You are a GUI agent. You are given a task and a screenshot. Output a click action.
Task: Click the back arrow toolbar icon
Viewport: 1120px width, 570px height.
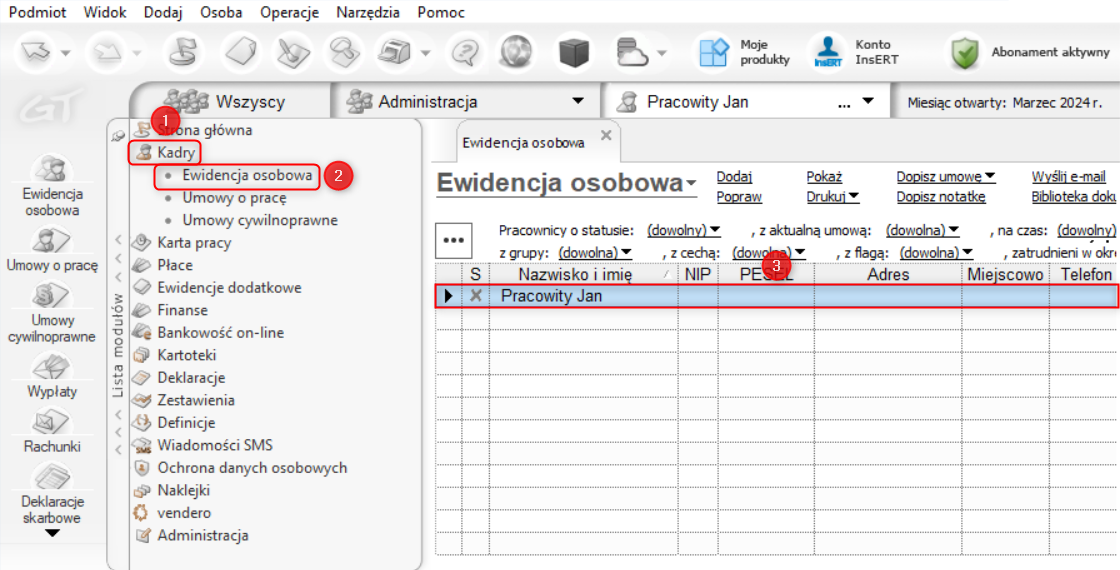[x=34, y=52]
